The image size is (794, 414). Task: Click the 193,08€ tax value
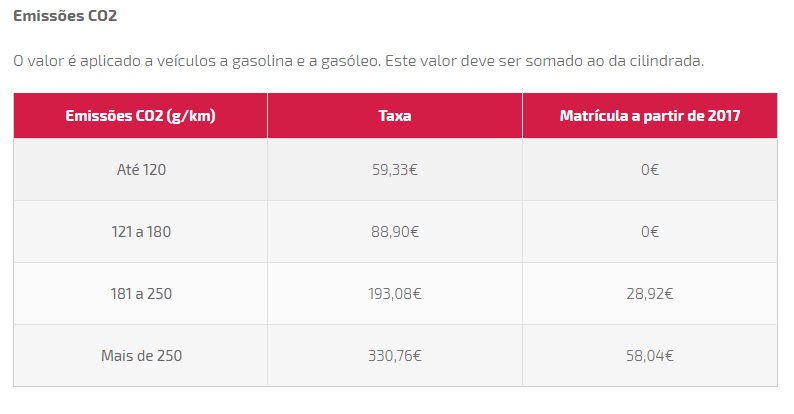tap(394, 293)
